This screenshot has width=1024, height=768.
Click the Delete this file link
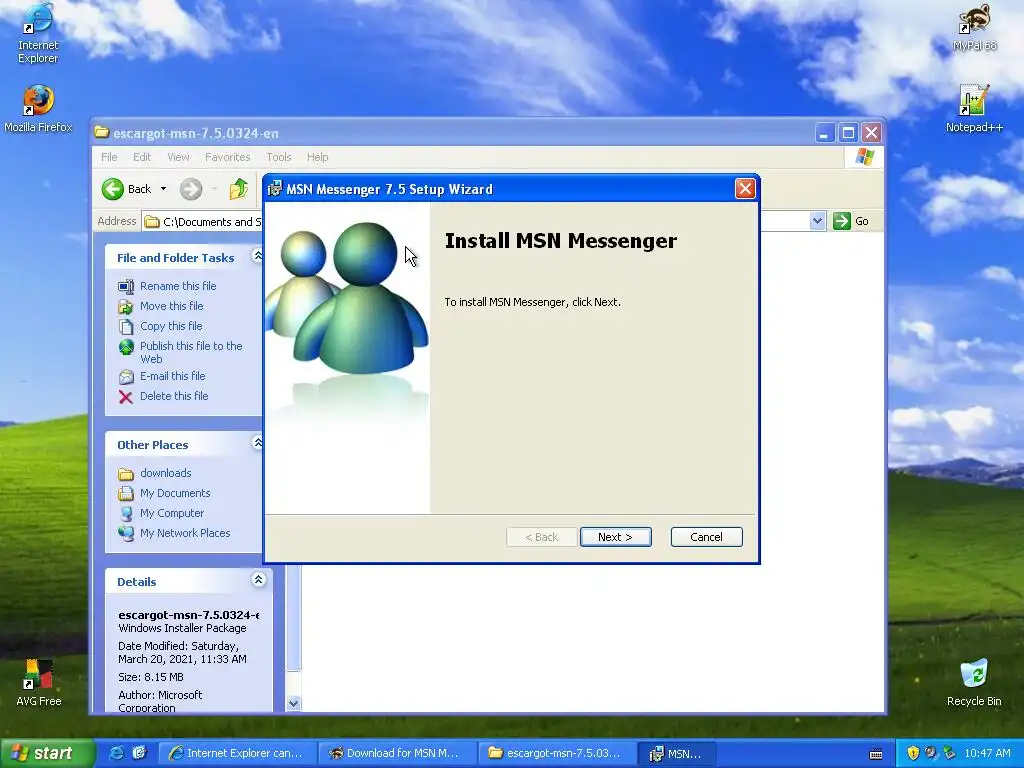pos(174,396)
